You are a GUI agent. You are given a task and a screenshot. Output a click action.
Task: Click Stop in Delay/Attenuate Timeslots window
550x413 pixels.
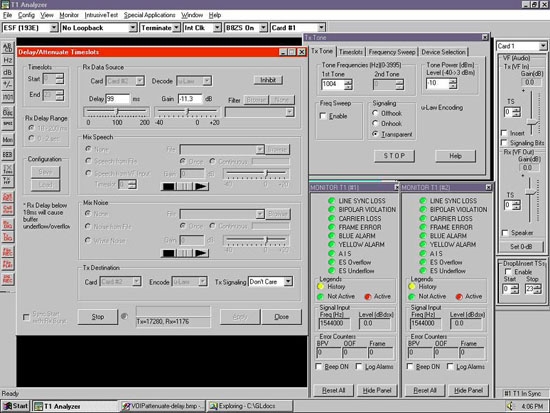98,317
